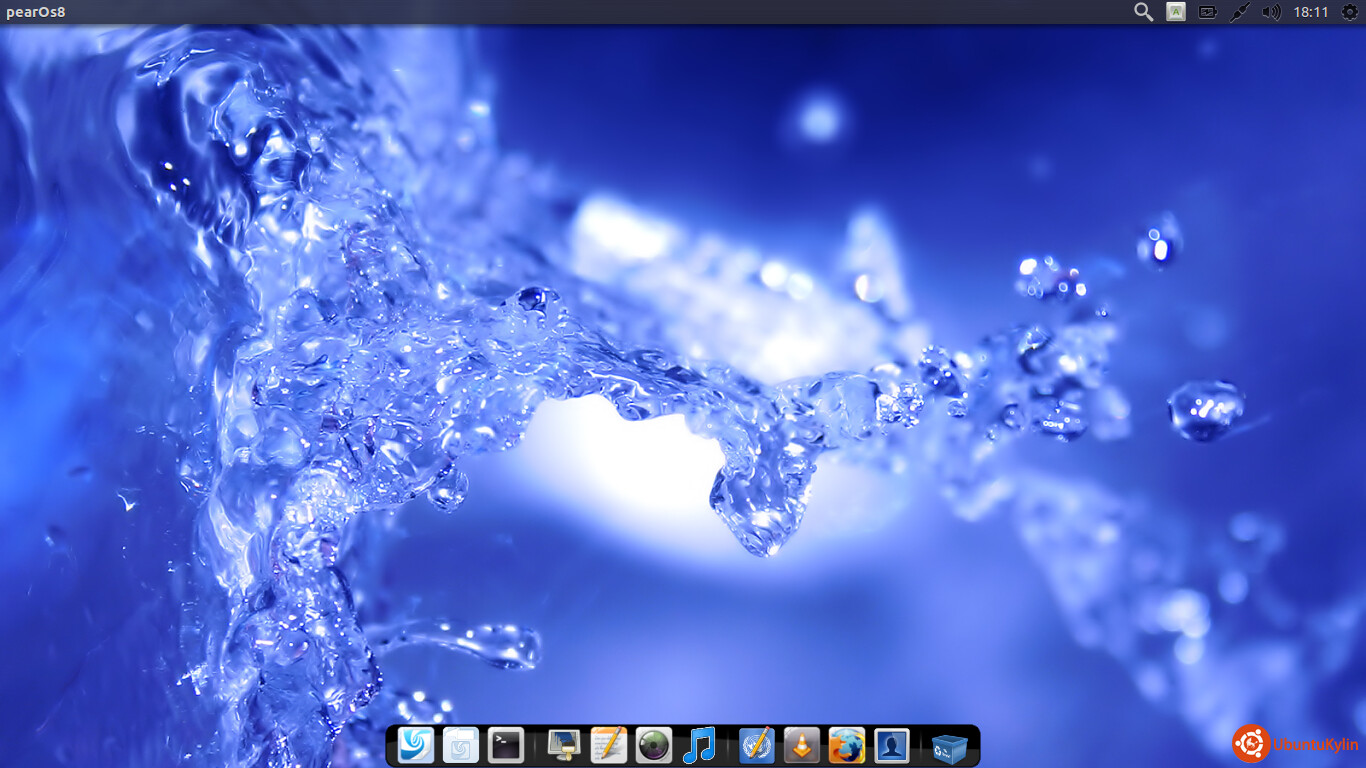
Task: Open the monitor with paintbrush appearance app
Action: point(564,746)
